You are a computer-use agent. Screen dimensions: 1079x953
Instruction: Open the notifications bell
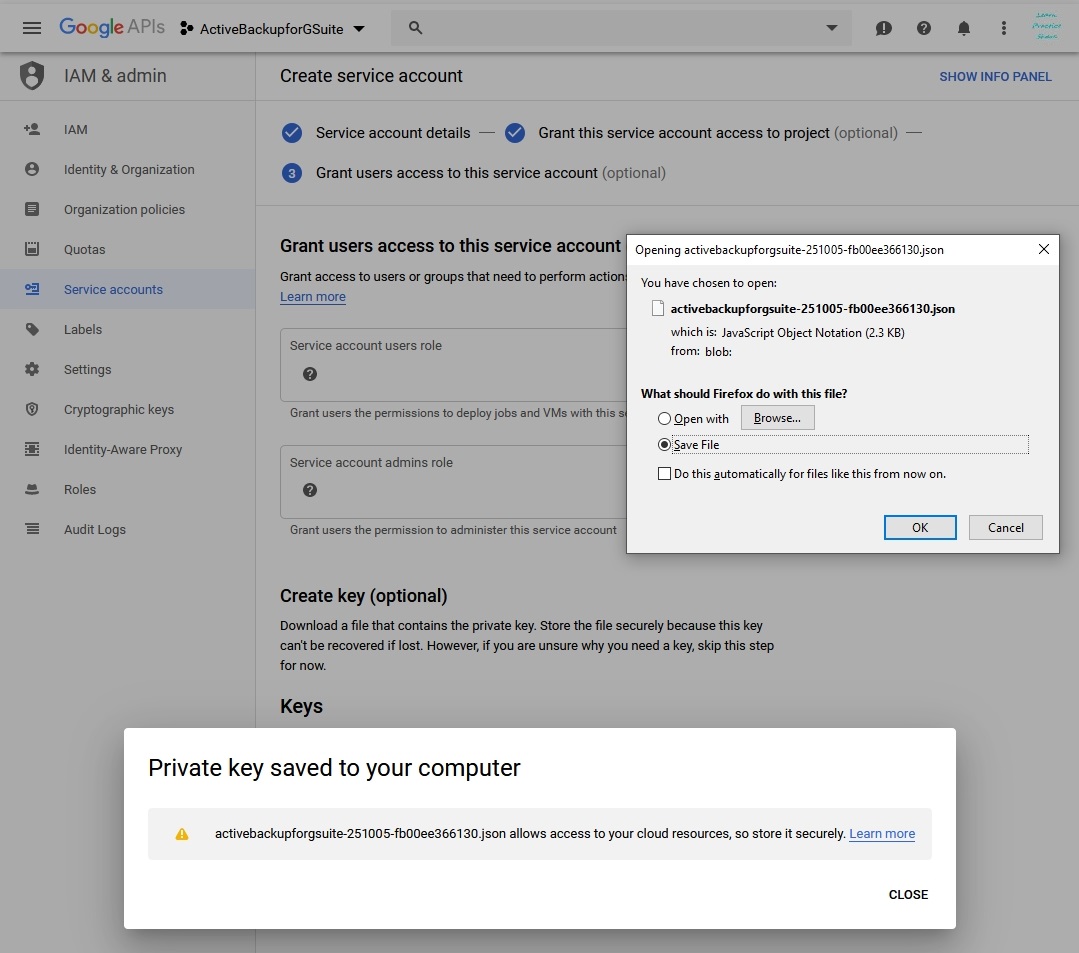click(x=963, y=28)
